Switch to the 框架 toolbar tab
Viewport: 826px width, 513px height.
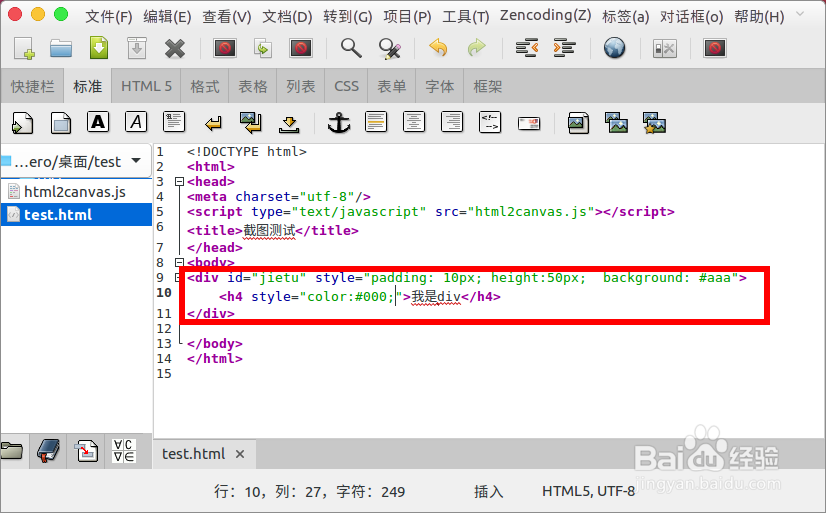487,86
